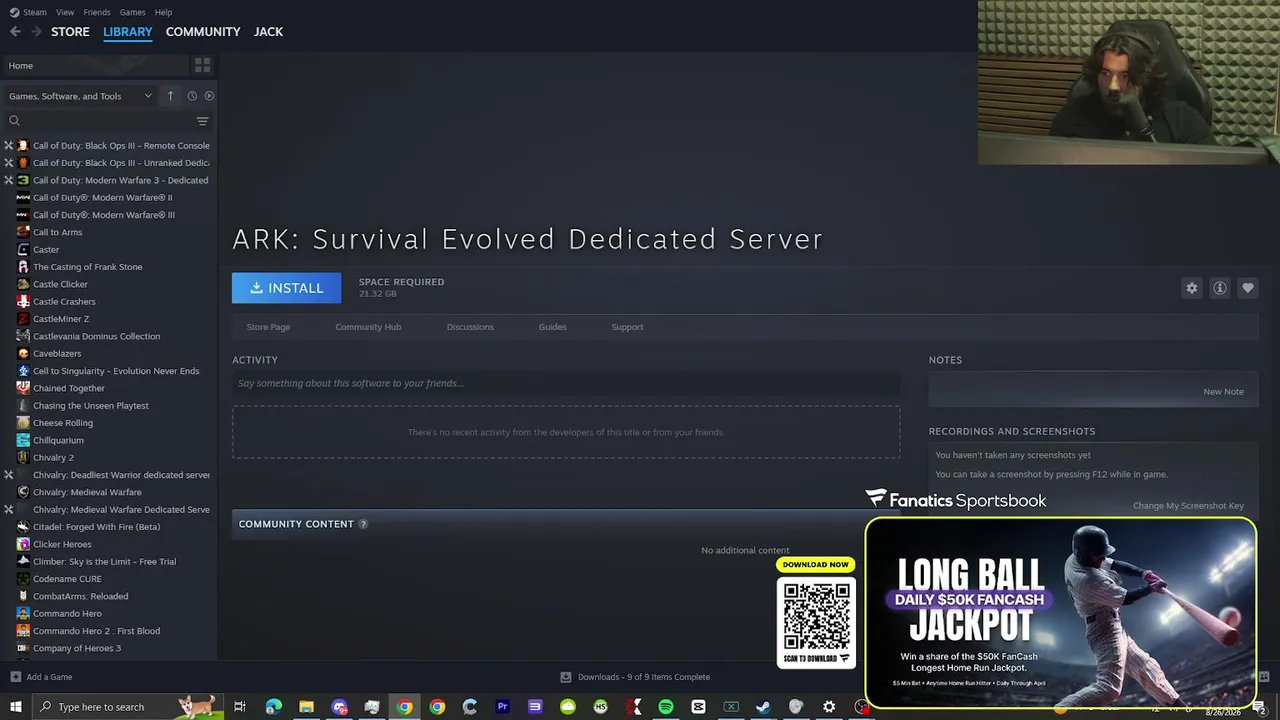1280x720 pixels.
Task: Click the library search field
Action: click(100, 121)
